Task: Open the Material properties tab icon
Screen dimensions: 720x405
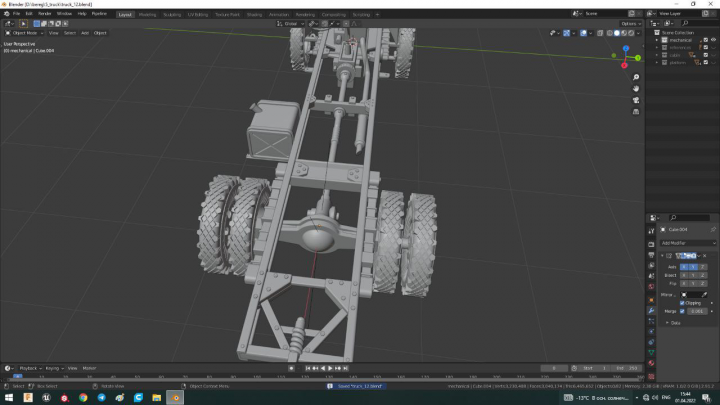Action: (651, 363)
